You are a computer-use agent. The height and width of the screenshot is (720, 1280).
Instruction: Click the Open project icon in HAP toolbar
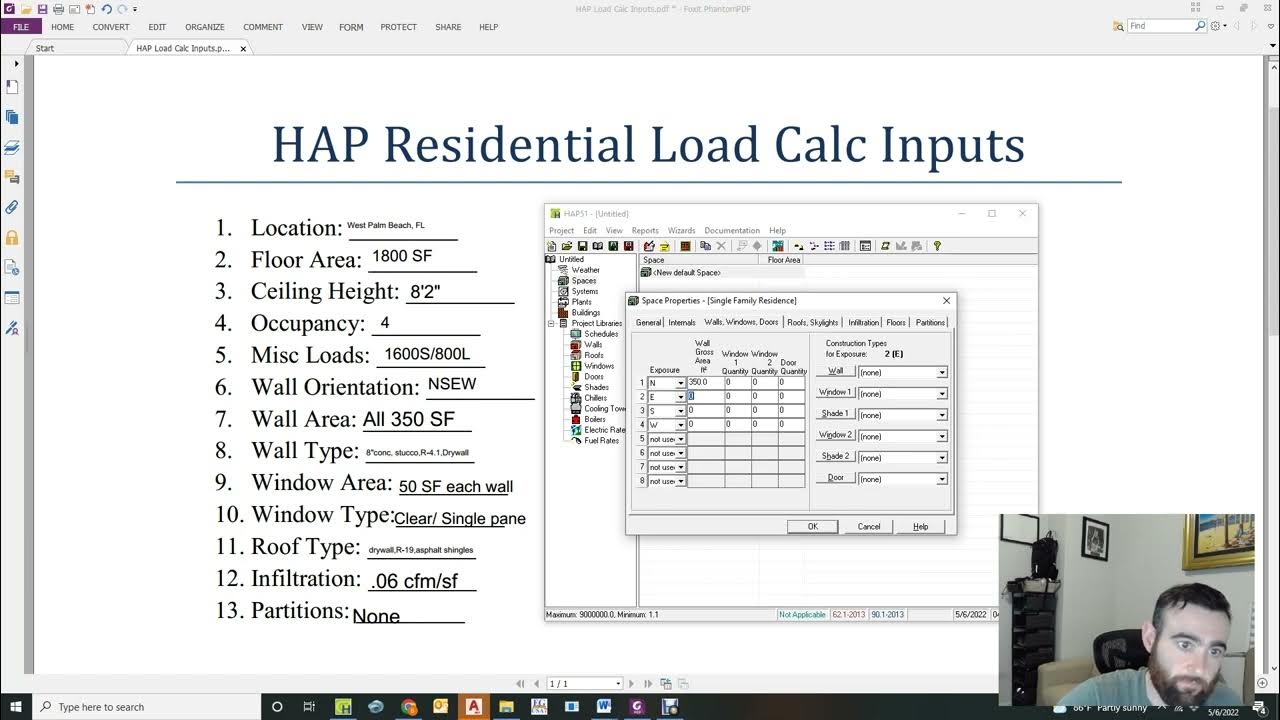point(567,246)
